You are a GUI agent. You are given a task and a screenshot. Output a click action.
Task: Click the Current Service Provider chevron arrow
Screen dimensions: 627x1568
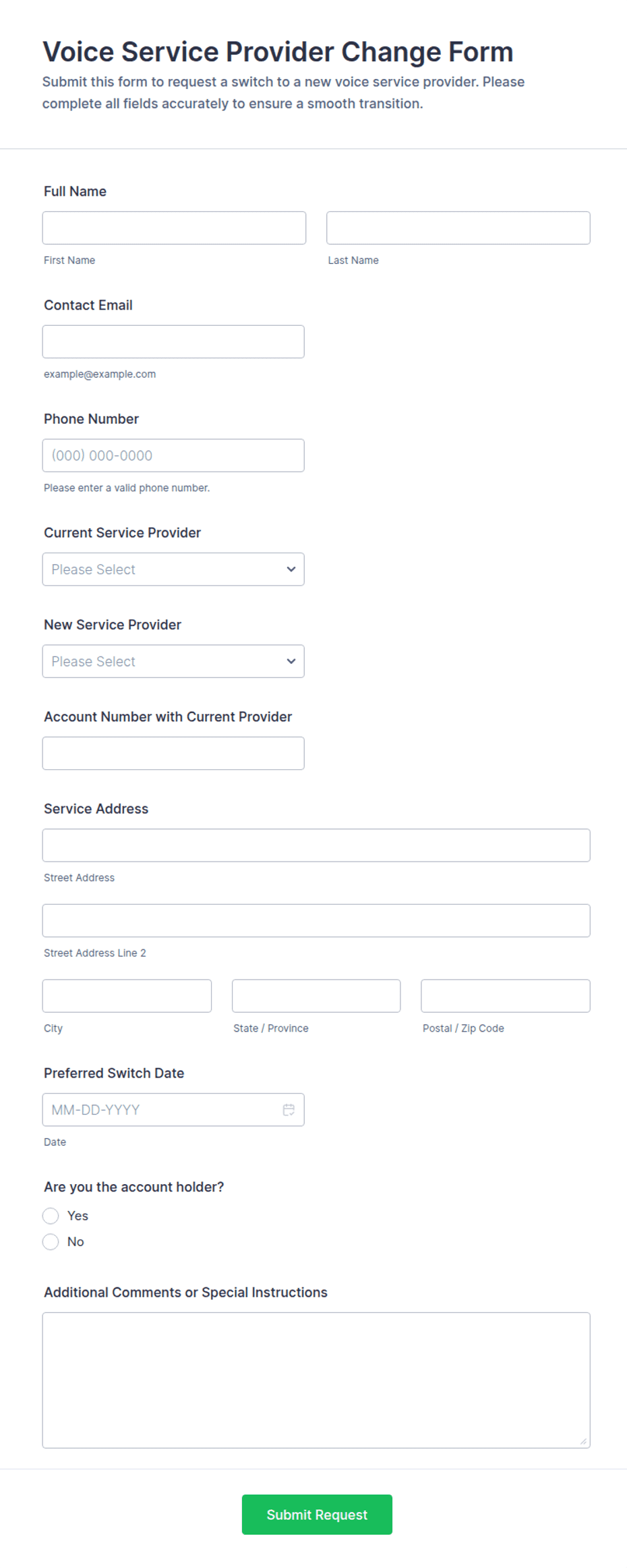click(x=291, y=569)
